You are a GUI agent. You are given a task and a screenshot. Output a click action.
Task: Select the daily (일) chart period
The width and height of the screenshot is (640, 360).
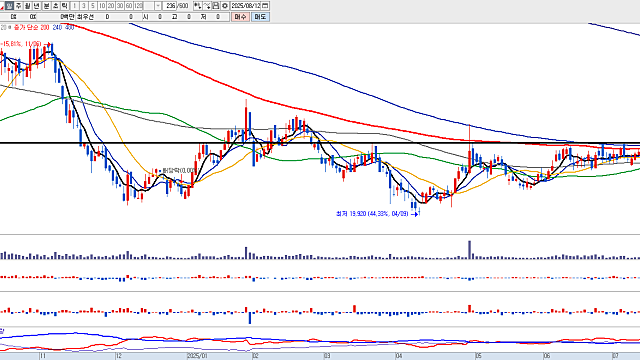point(9,6)
